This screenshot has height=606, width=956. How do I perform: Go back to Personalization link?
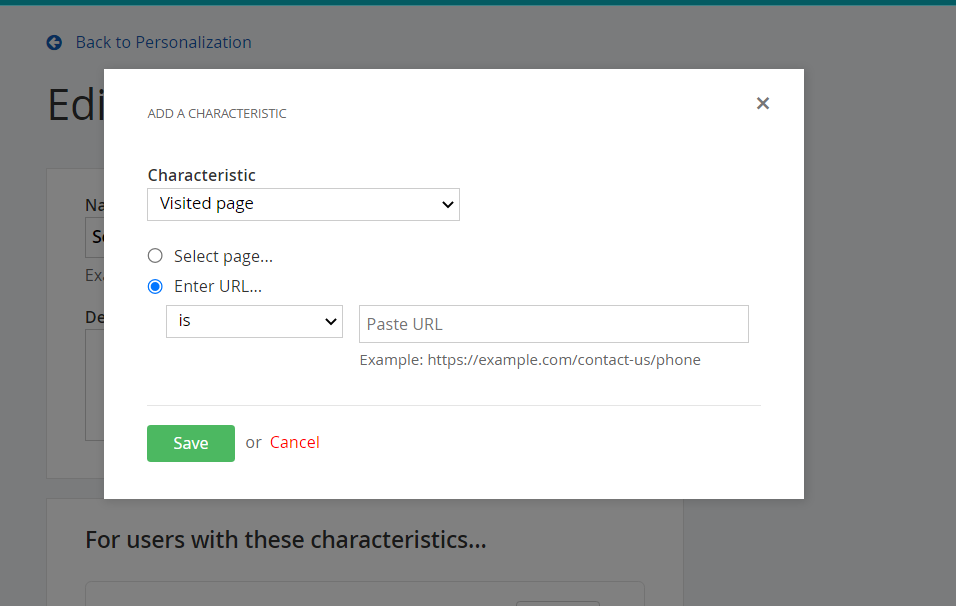[x=163, y=42]
